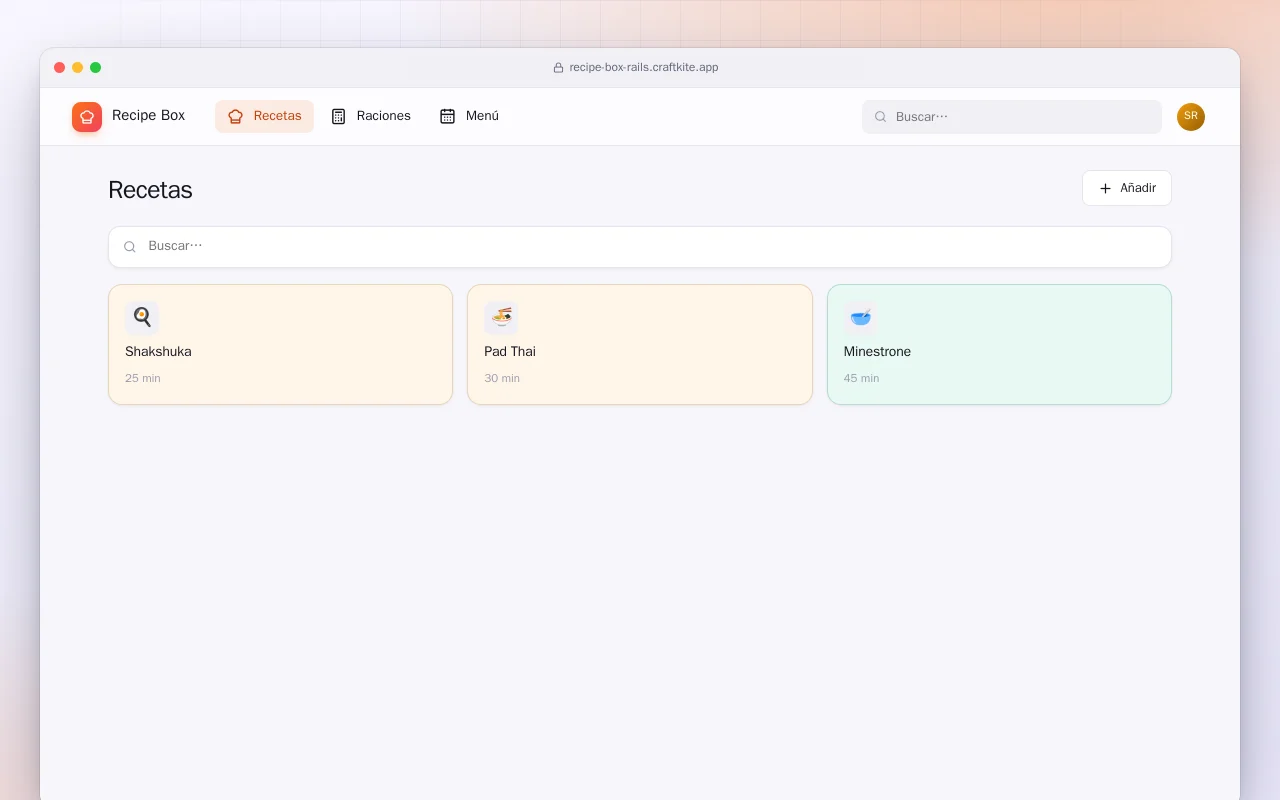Click the calculator icon beside Raciones
The height and width of the screenshot is (800, 1280).
pos(338,116)
